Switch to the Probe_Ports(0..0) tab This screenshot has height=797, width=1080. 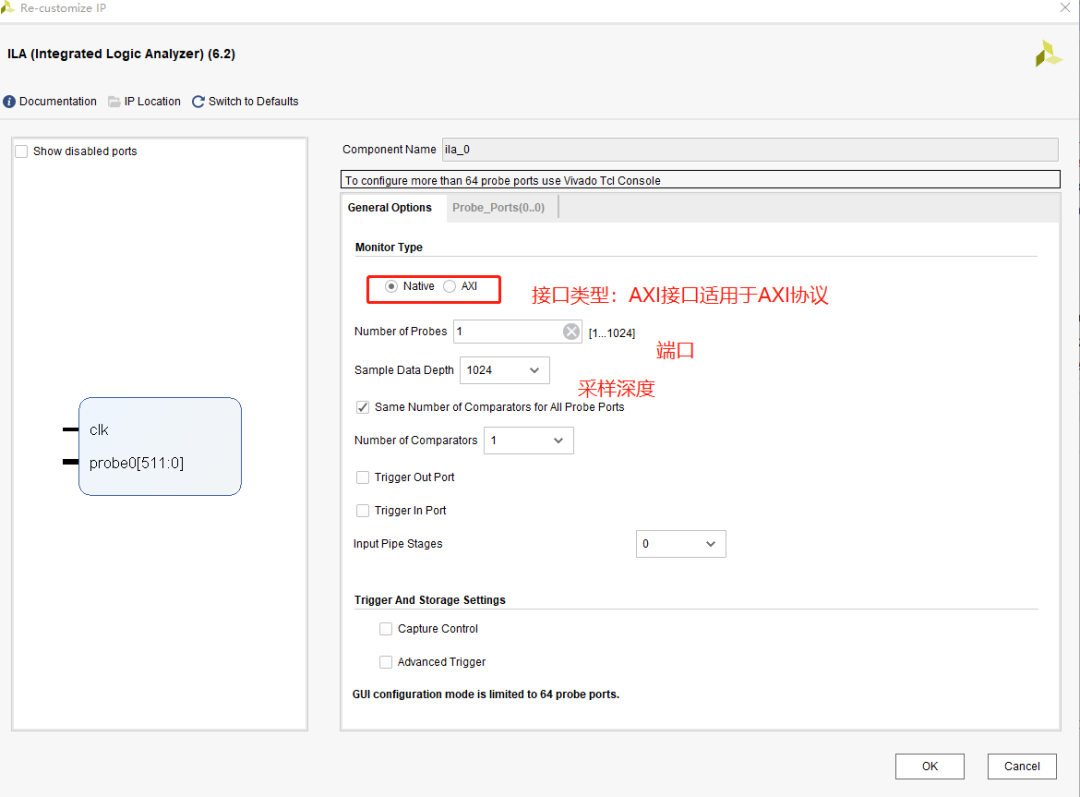pos(498,208)
